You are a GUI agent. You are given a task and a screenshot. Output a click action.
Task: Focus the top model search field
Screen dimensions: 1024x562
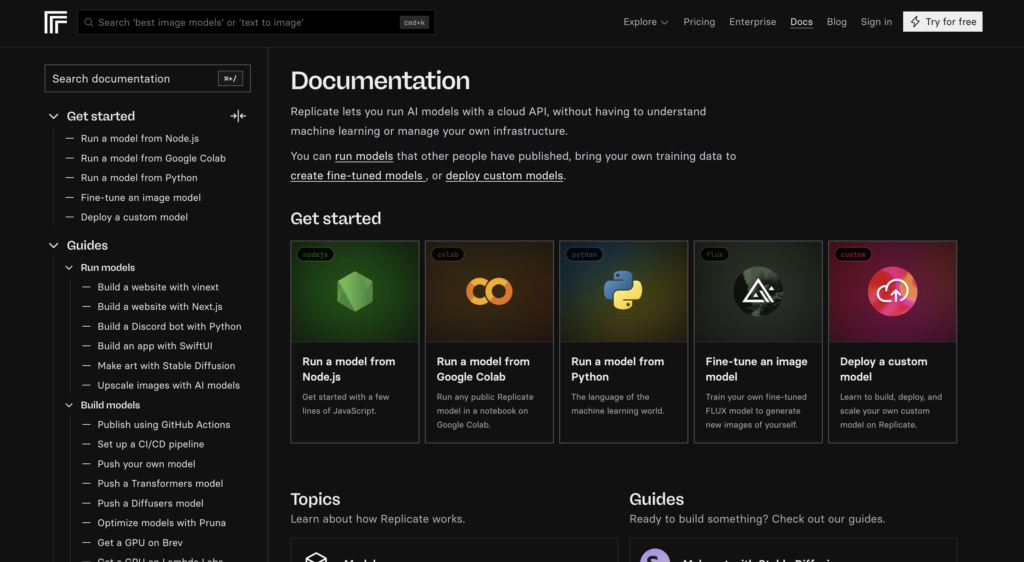(256, 22)
